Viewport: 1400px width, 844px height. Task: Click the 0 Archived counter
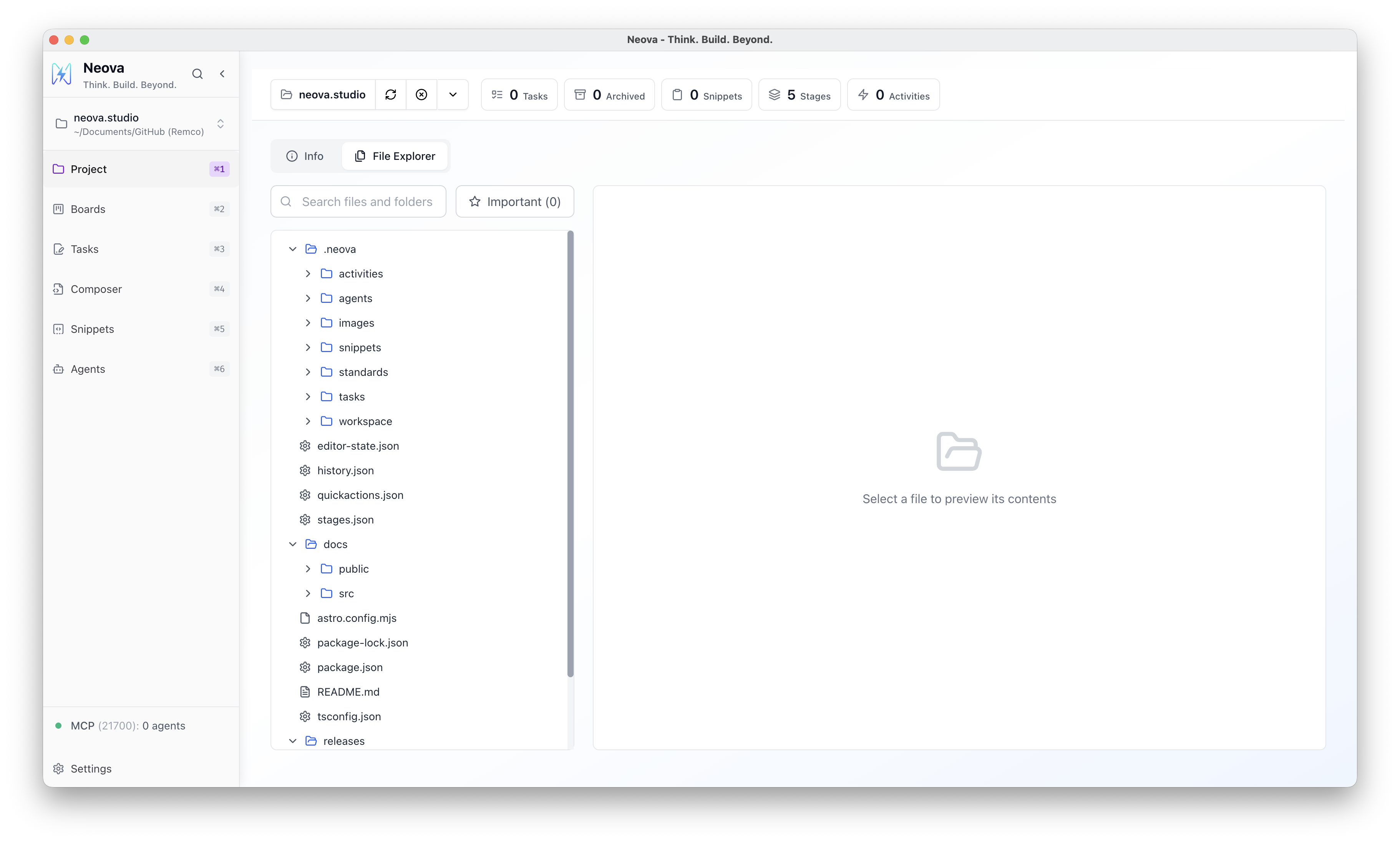[609, 94]
